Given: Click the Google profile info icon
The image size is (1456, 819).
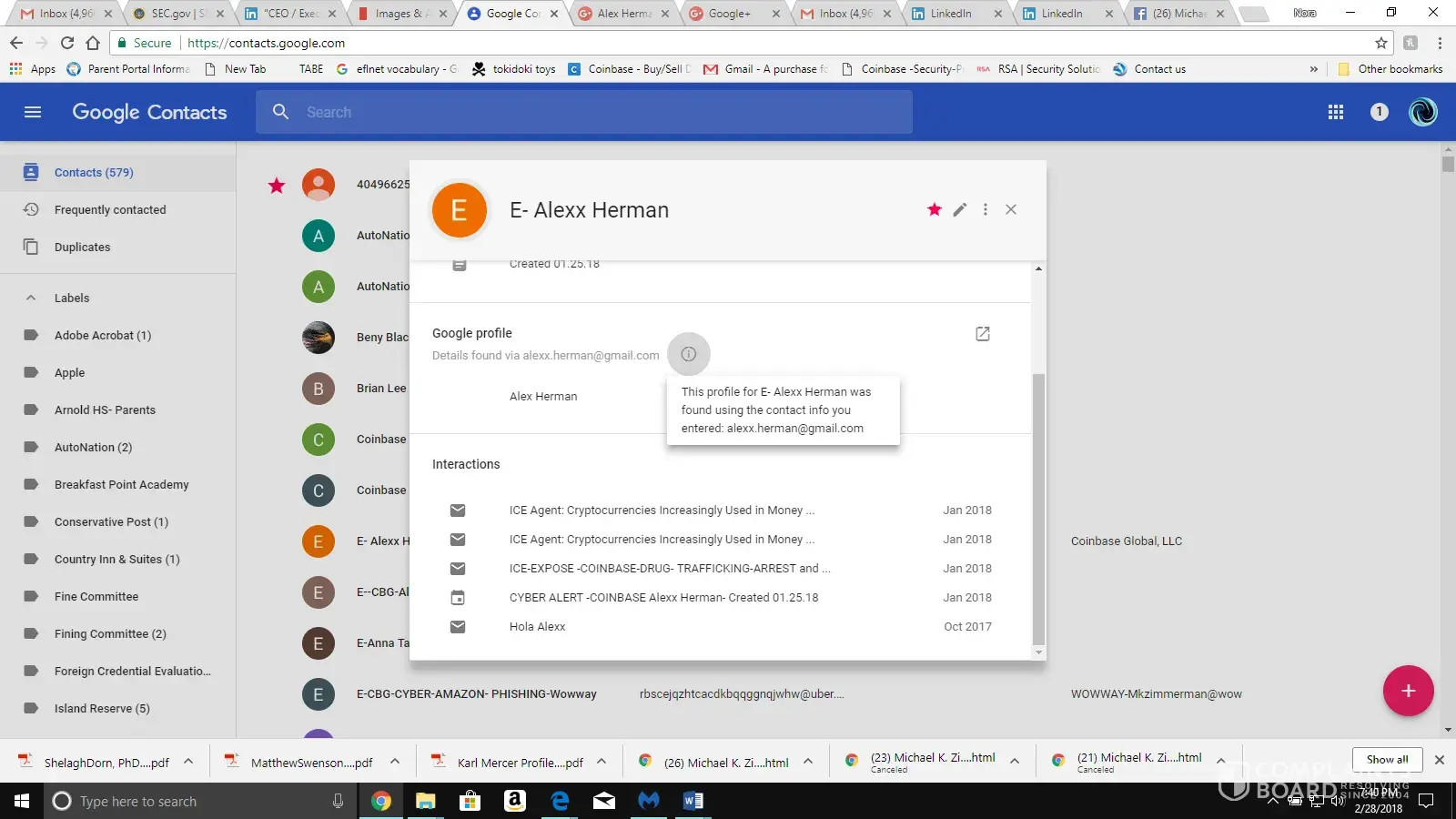Looking at the screenshot, I should (688, 354).
